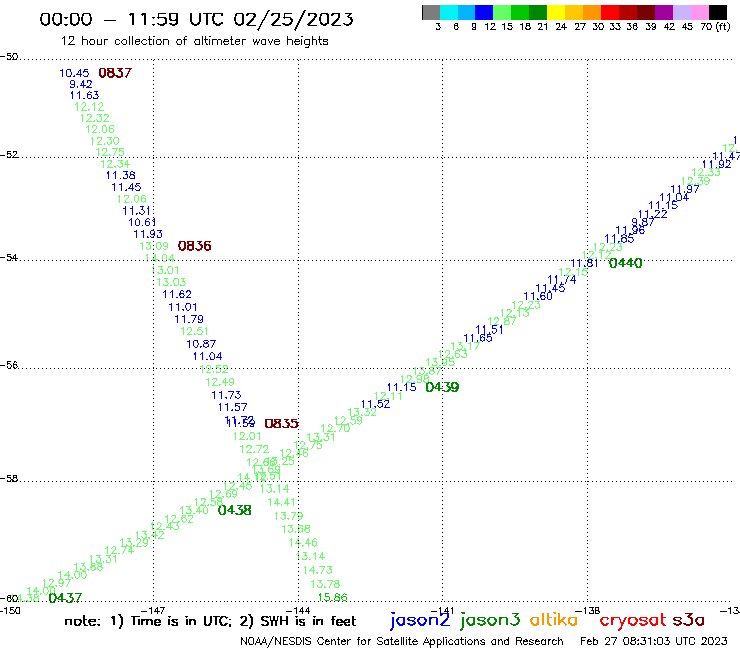
Task: Click the 0835 time marker
Action: 281,423
